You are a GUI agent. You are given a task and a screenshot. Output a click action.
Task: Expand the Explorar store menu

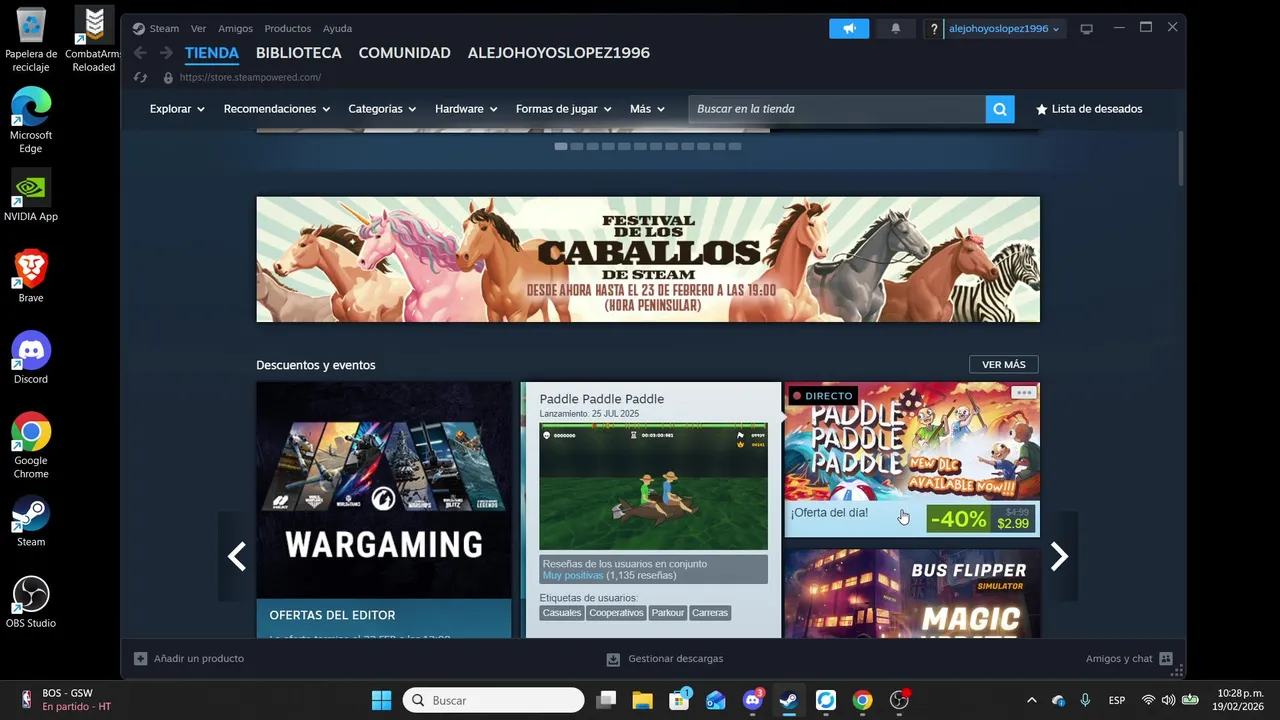(x=177, y=109)
